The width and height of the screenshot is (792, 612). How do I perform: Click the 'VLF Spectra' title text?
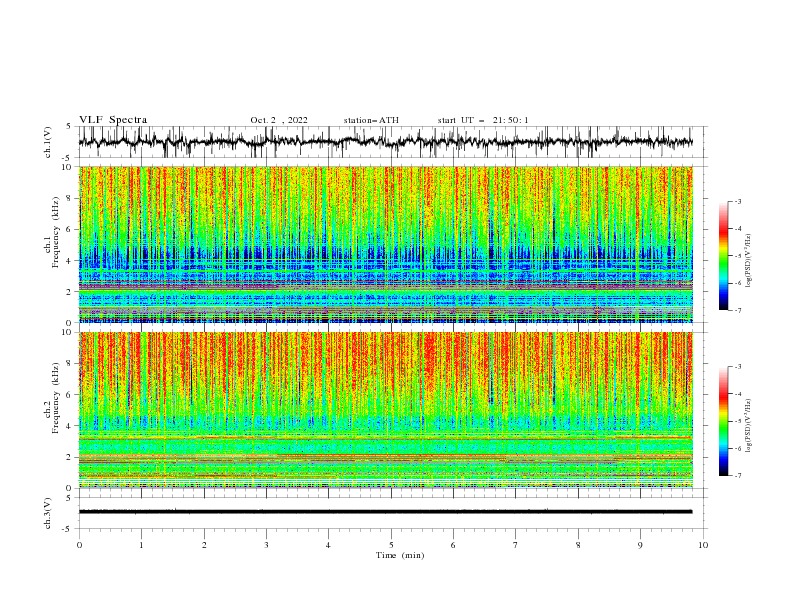click(x=113, y=120)
